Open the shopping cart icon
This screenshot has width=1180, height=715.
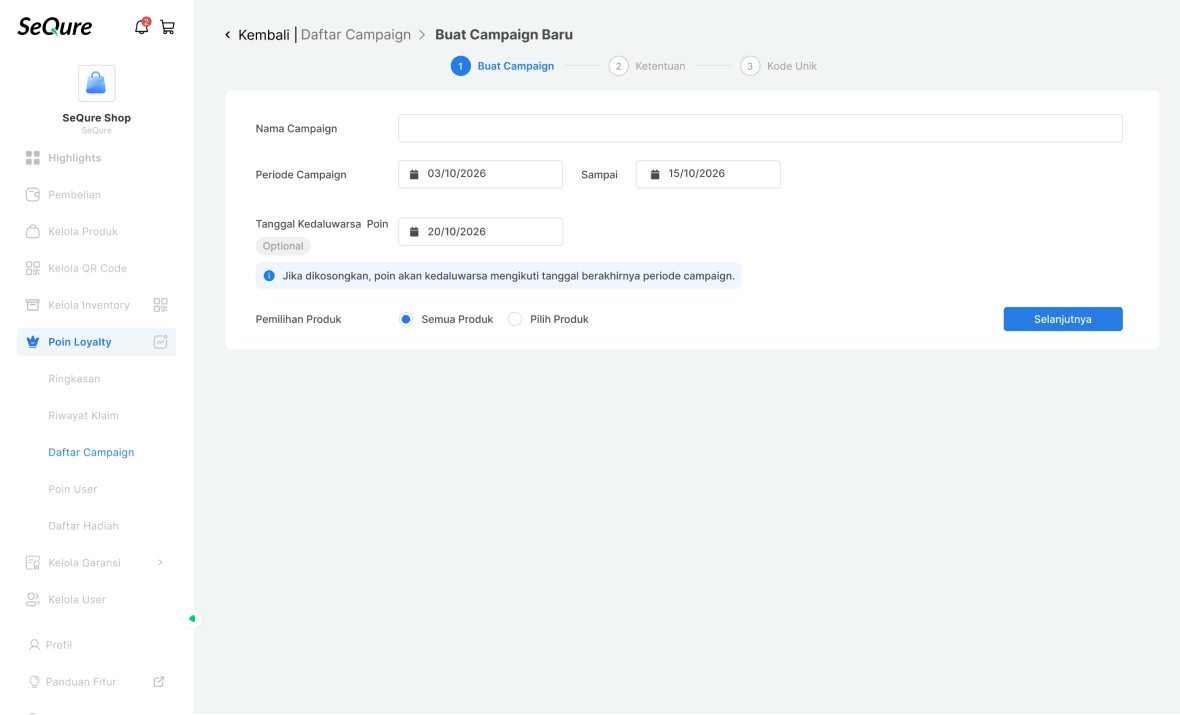[167, 27]
